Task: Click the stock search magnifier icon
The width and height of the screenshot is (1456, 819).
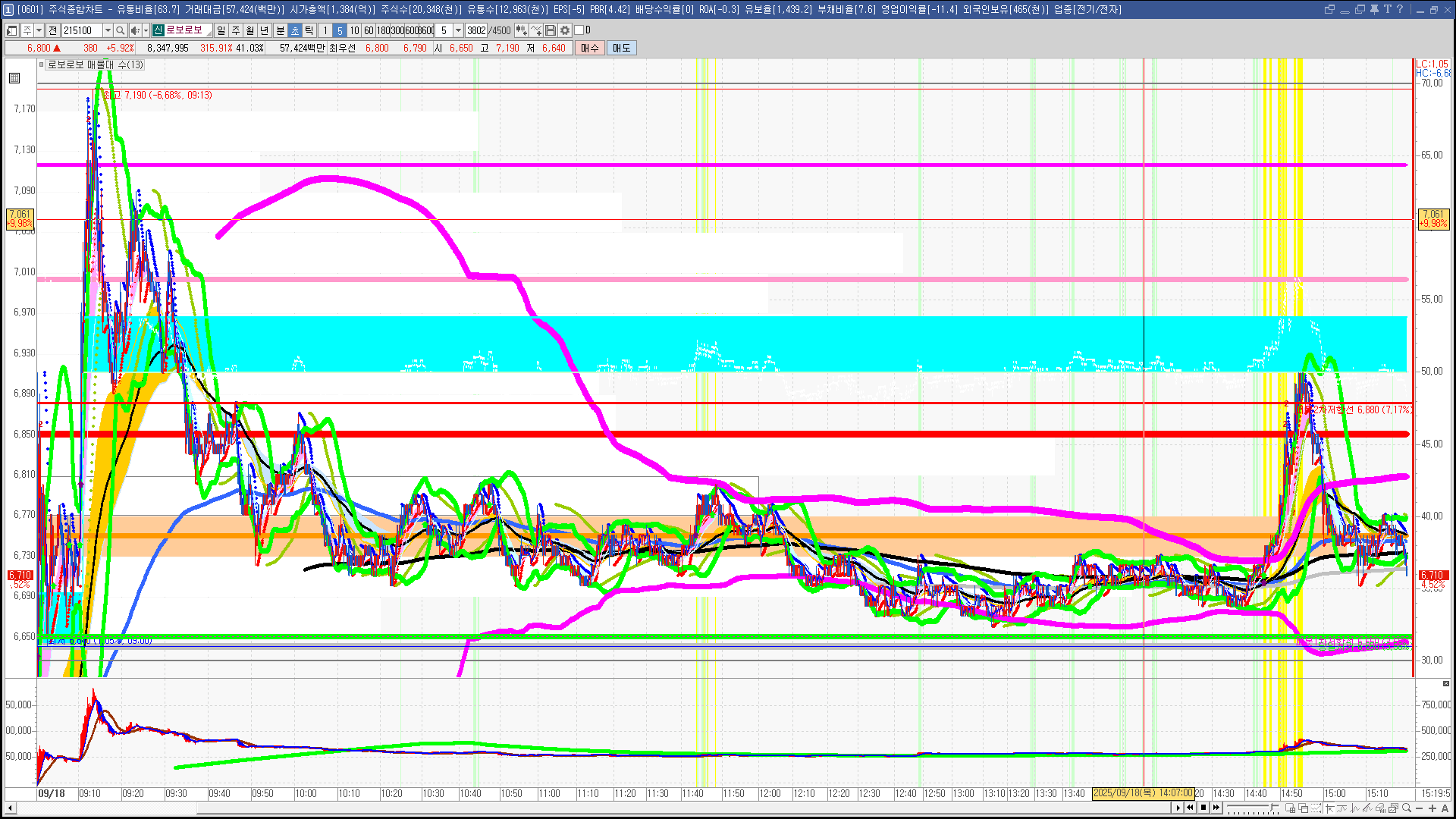Action: click(x=121, y=30)
